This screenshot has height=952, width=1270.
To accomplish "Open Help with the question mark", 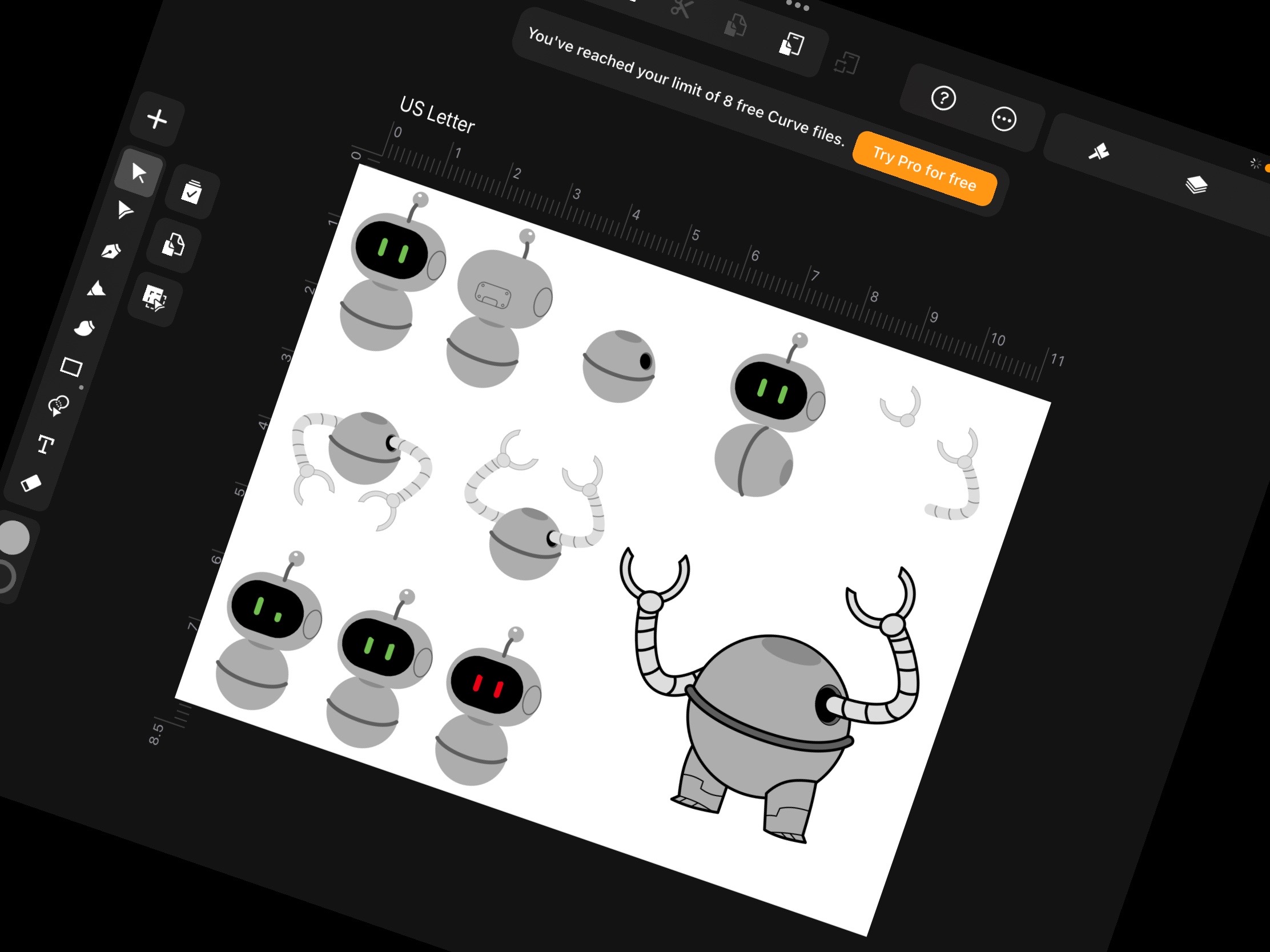I will (x=943, y=98).
